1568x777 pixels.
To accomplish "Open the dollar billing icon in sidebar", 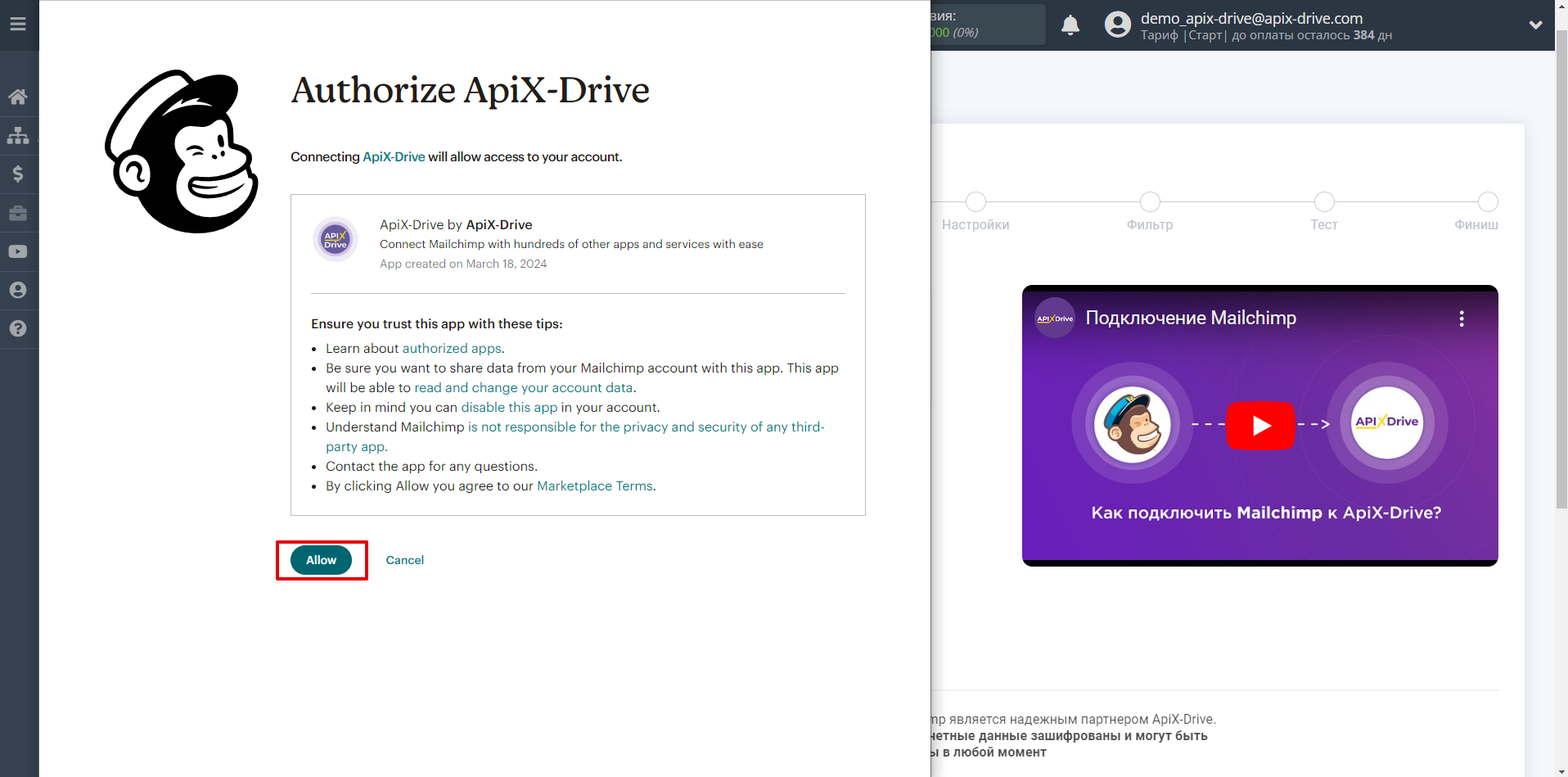I will [18, 174].
